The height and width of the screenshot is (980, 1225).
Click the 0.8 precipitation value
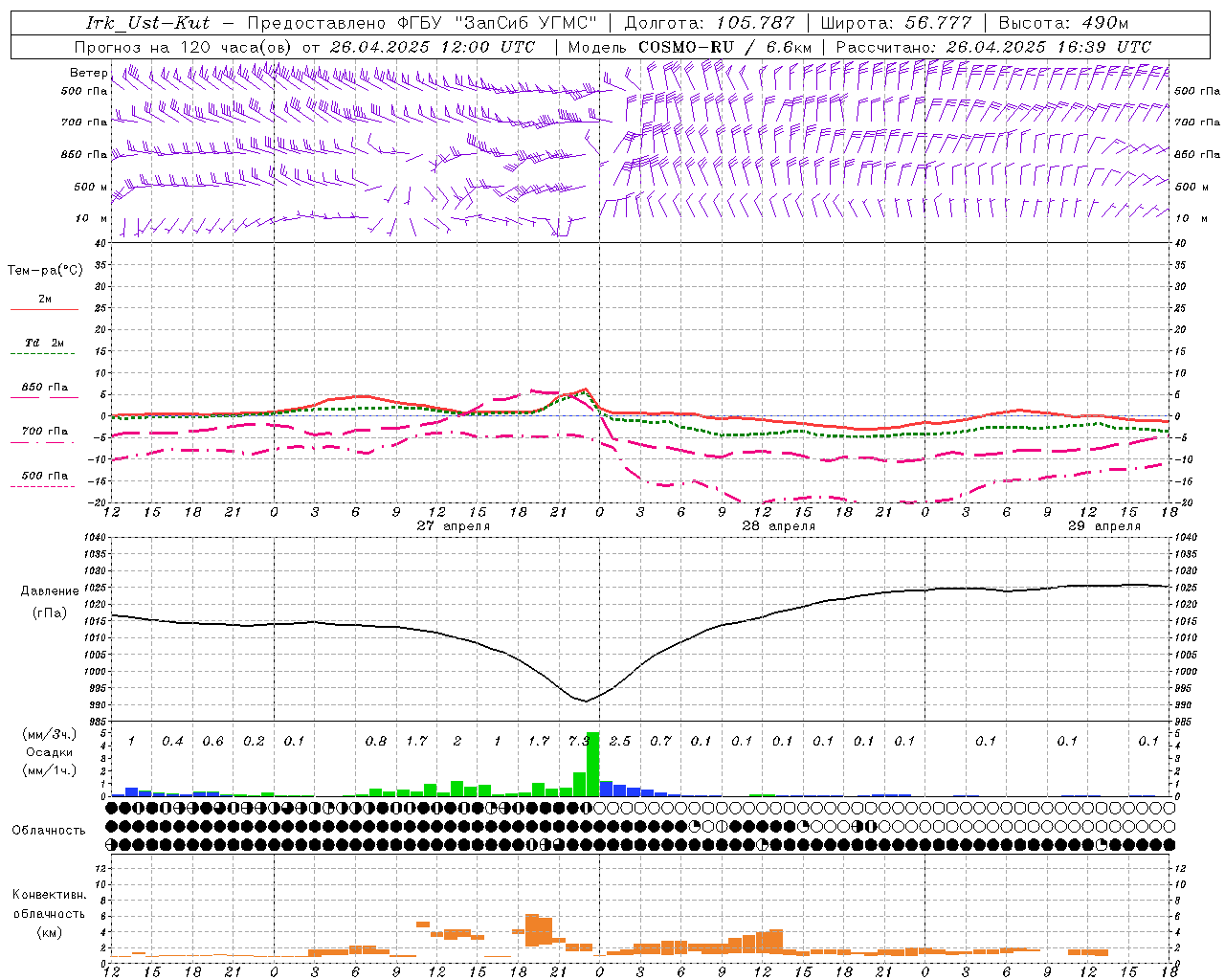point(376,741)
